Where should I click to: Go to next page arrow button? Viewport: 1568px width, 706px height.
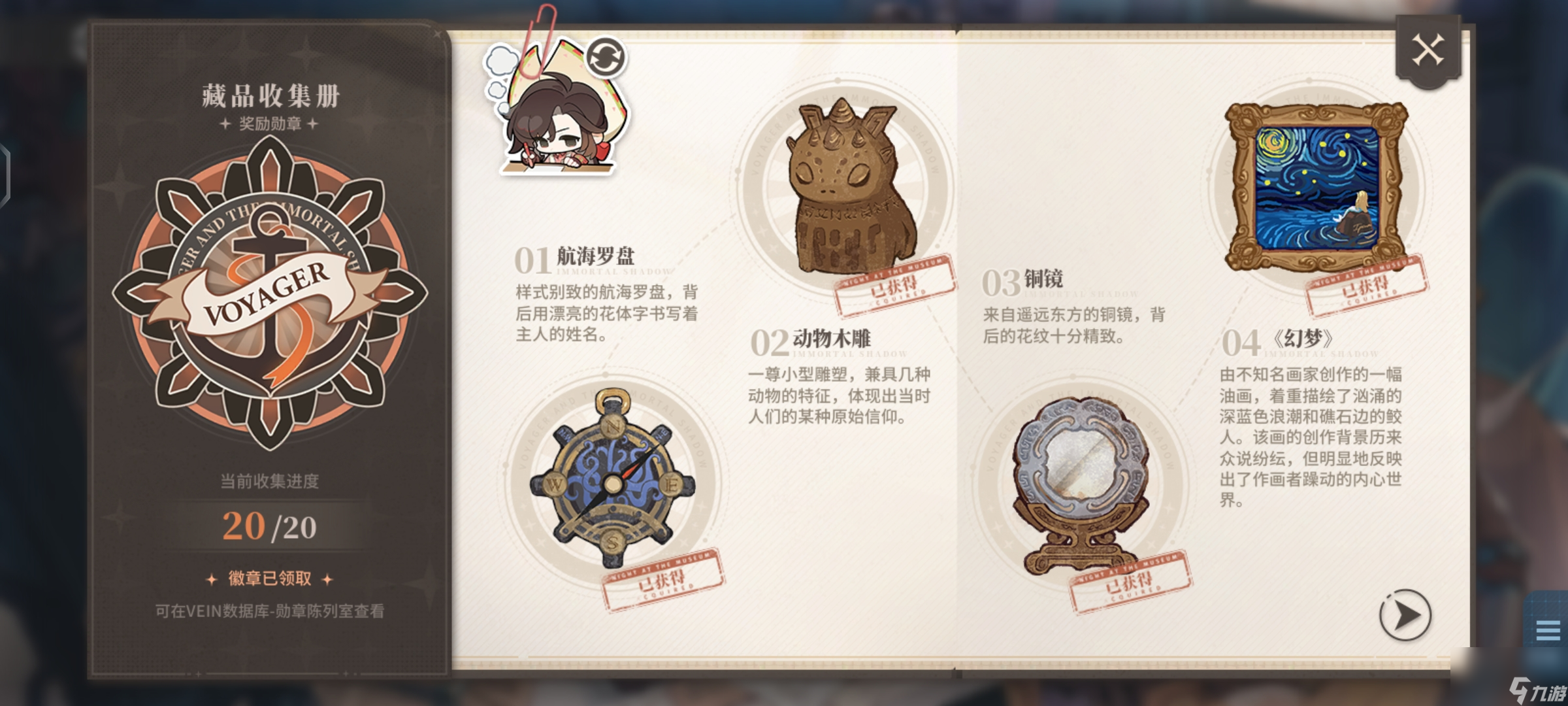[1405, 615]
